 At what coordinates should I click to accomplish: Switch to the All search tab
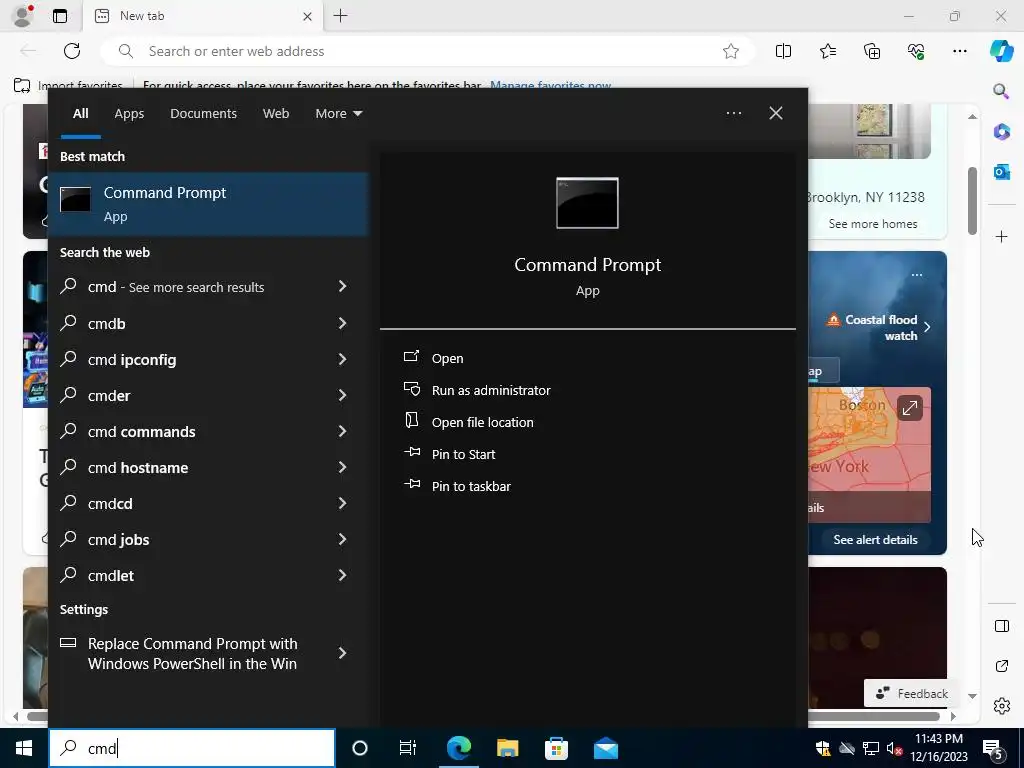coord(80,114)
